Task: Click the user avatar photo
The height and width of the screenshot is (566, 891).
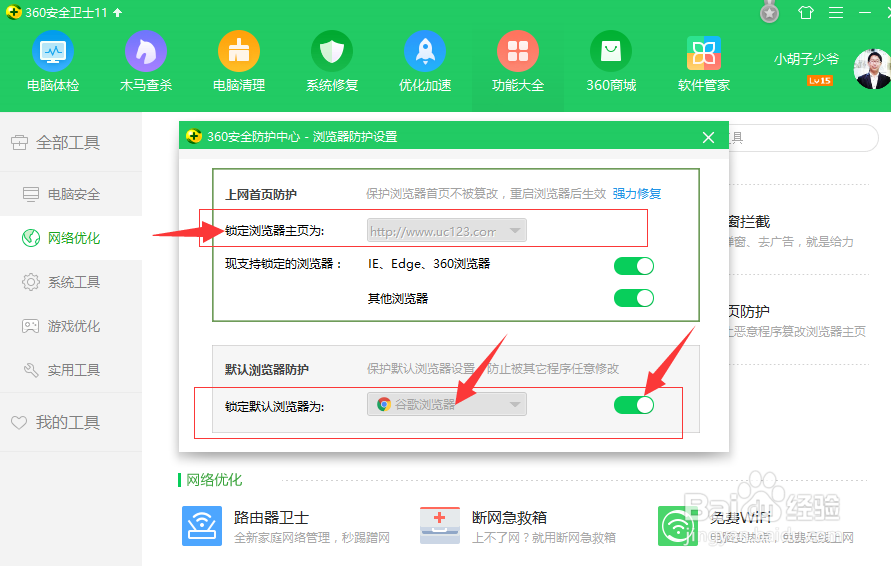Action: [872, 69]
